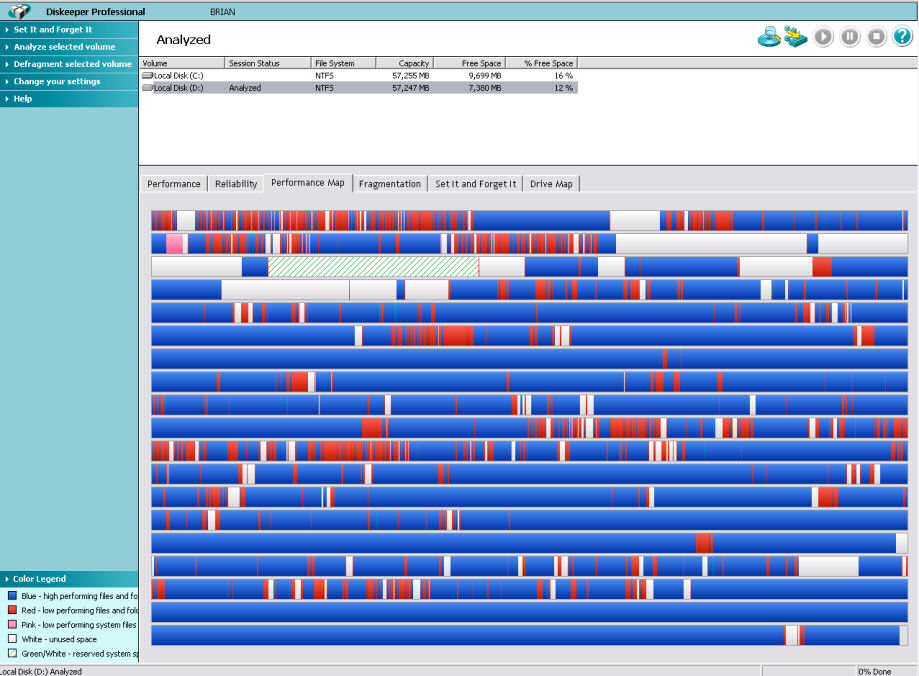Image resolution: width=919 pixels, height=676 pixels.
Task: Expand the Help item in sidebar
Action: click(69, 98)
